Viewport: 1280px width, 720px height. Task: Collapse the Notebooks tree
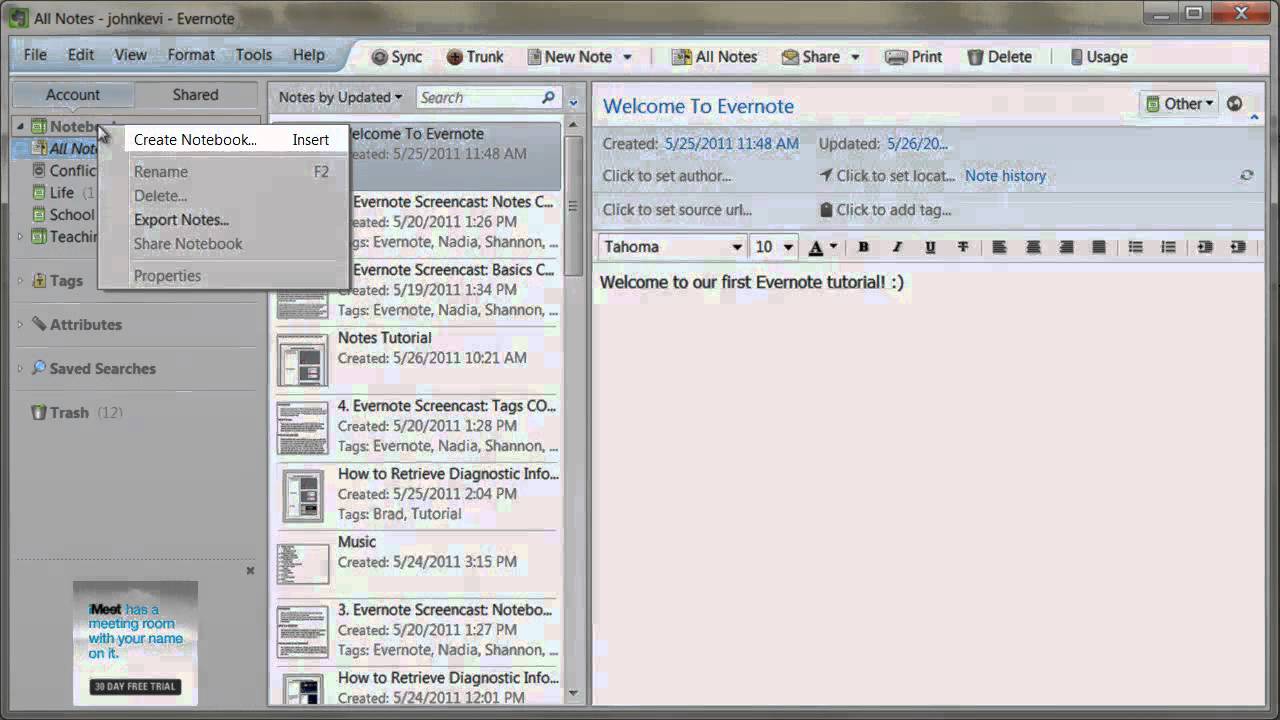click(20, 126)
